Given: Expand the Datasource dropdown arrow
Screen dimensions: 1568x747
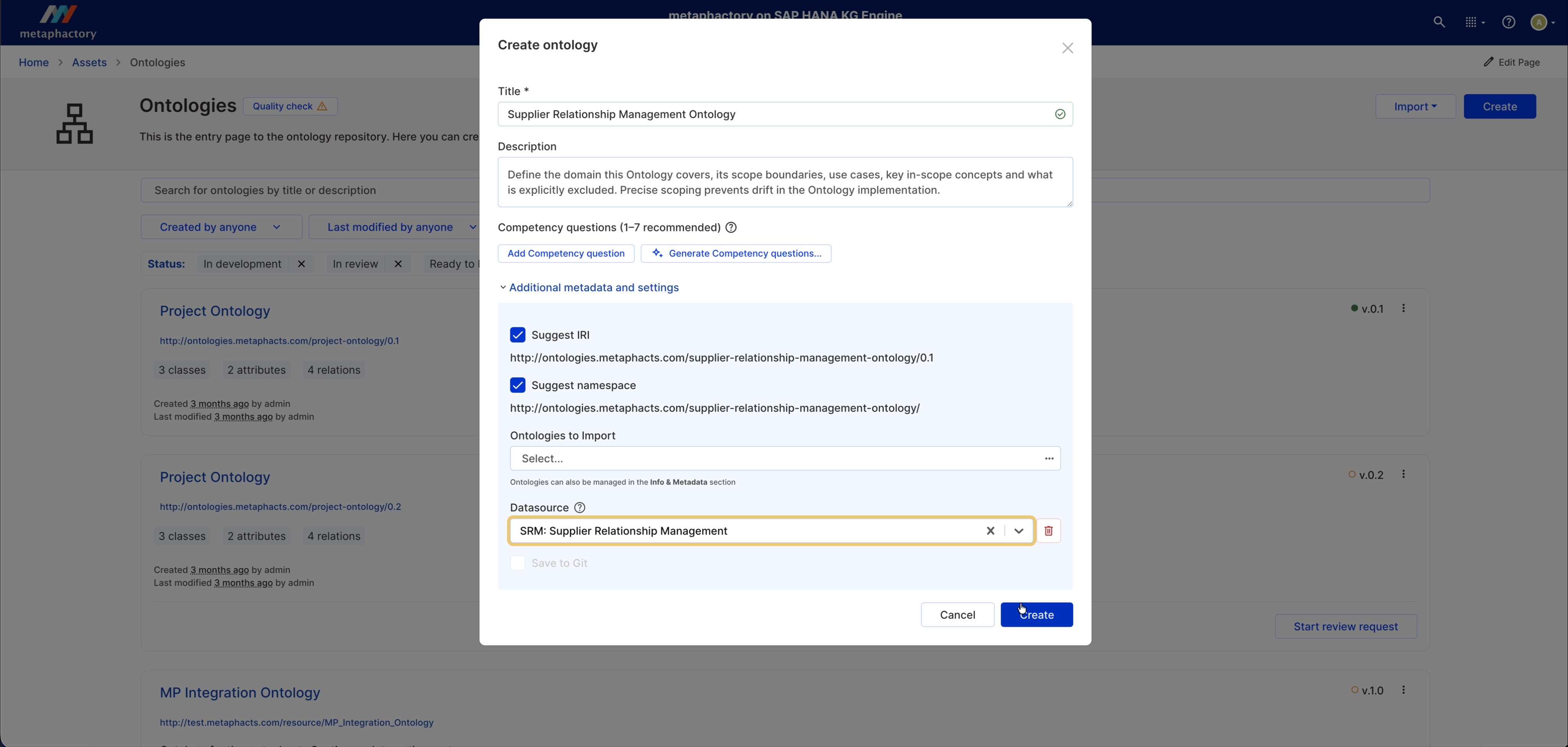Looking at the screenshot, I should coord(1018,531).
